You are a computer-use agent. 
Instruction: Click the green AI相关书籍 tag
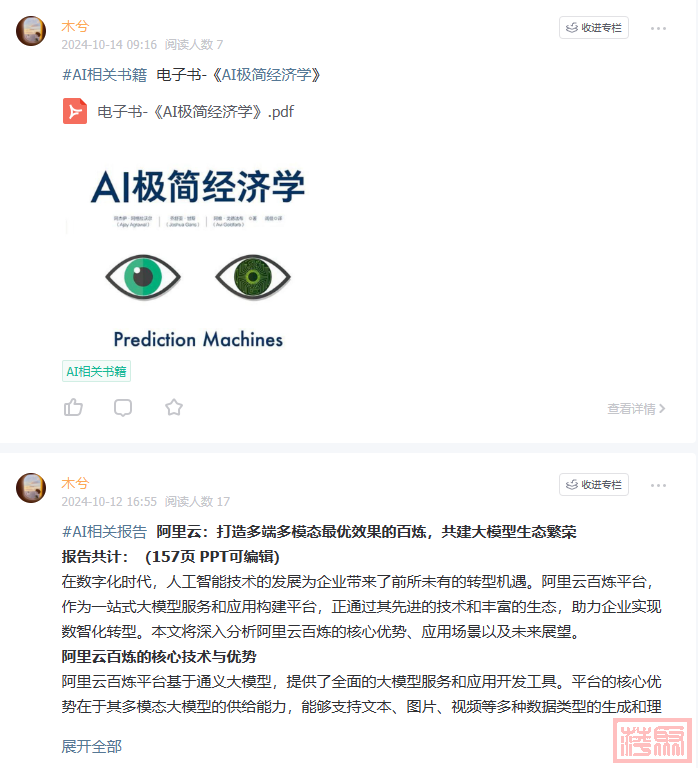96,371
